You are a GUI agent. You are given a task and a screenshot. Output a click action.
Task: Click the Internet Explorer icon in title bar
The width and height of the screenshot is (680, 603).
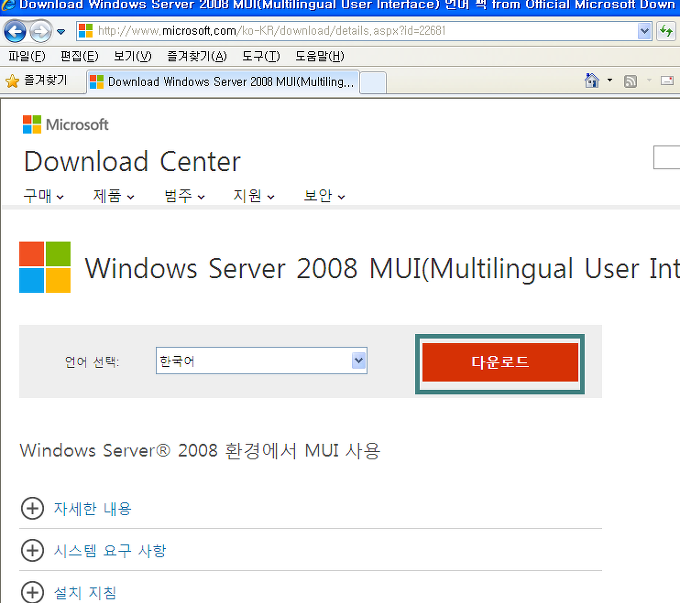pos(8,4)
